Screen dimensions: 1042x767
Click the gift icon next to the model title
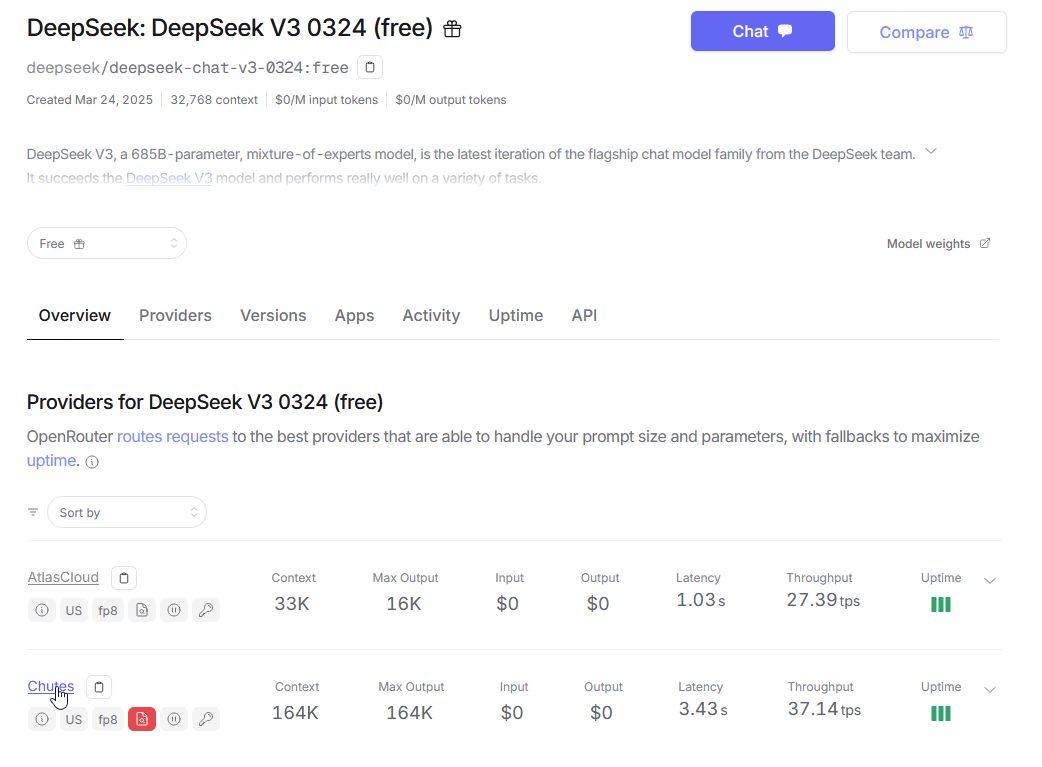click(x=452, y=29)
